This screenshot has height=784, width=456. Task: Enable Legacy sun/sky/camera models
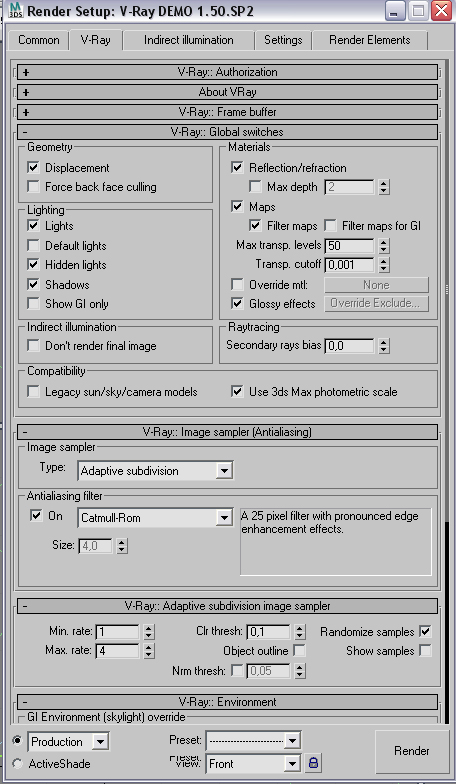[x=34, y=392]
